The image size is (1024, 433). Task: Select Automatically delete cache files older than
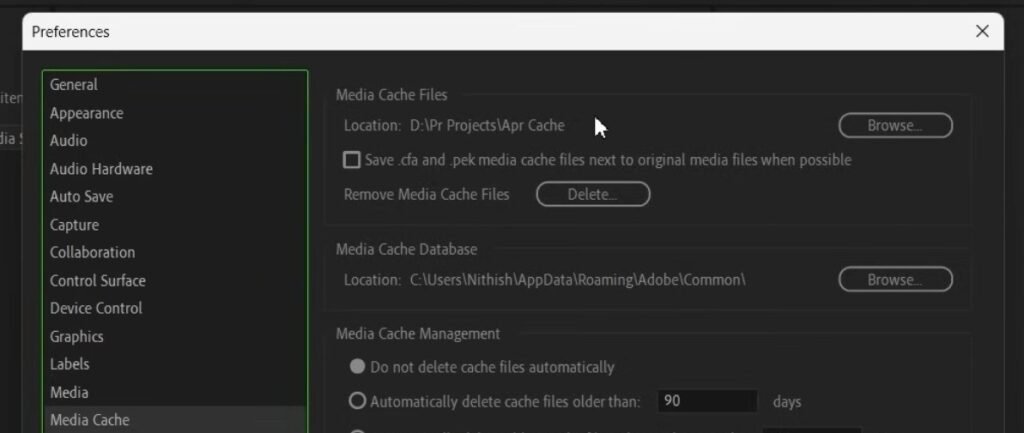(357, 402)
